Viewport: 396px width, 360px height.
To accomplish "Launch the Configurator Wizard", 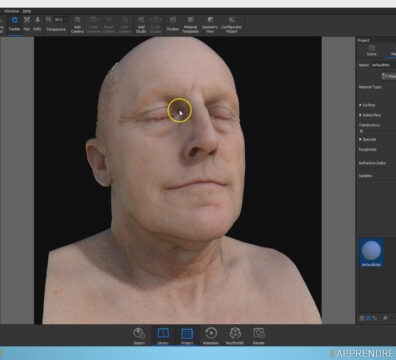I will pyautogui.click(x=231, y=25).
